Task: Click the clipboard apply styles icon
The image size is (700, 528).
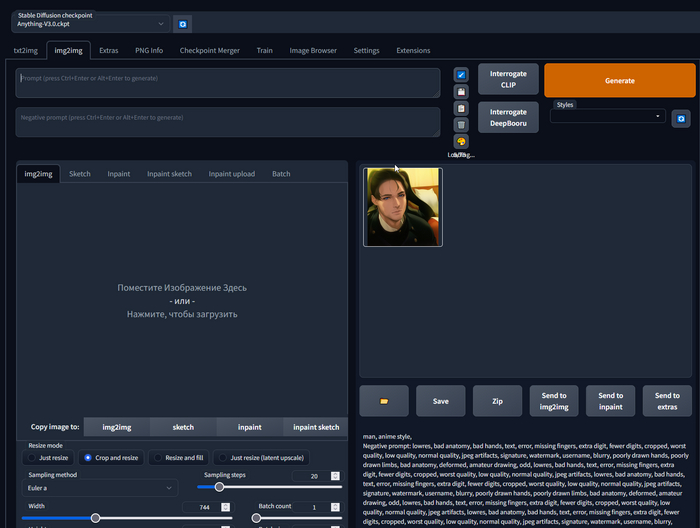Action: pos(461,108)
